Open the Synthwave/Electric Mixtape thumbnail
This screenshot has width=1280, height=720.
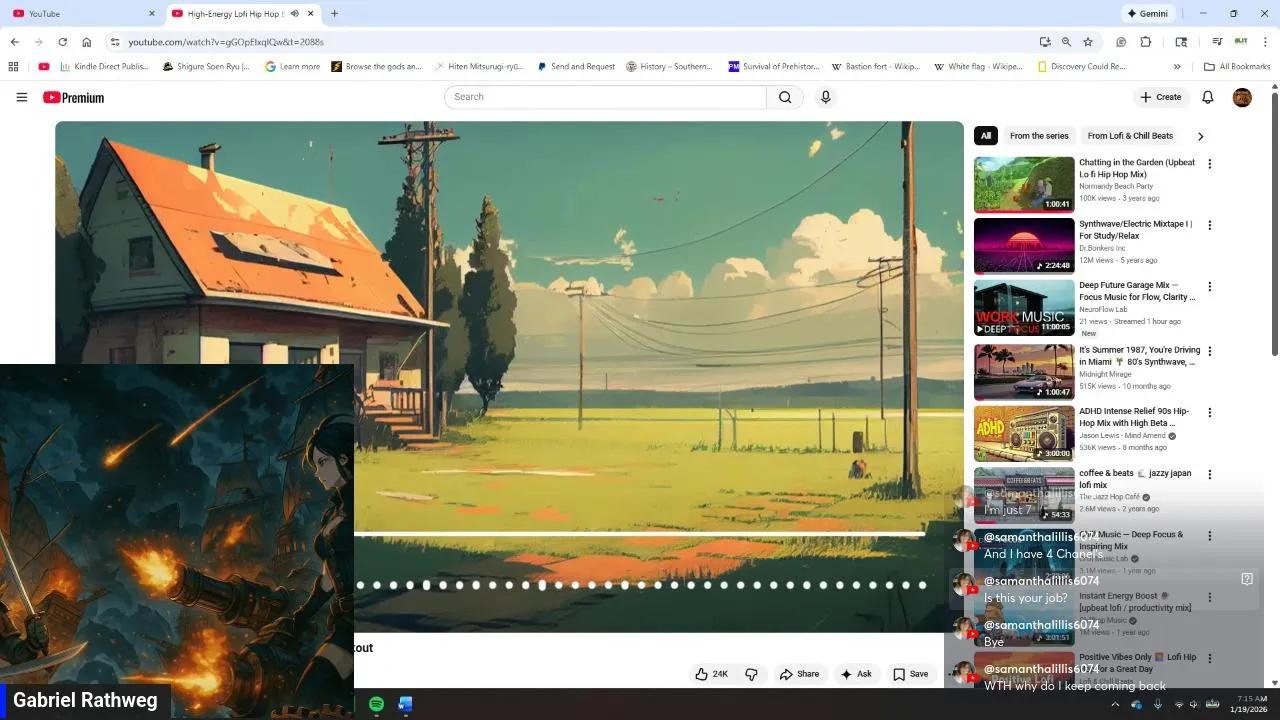[x=1023, y=245]
